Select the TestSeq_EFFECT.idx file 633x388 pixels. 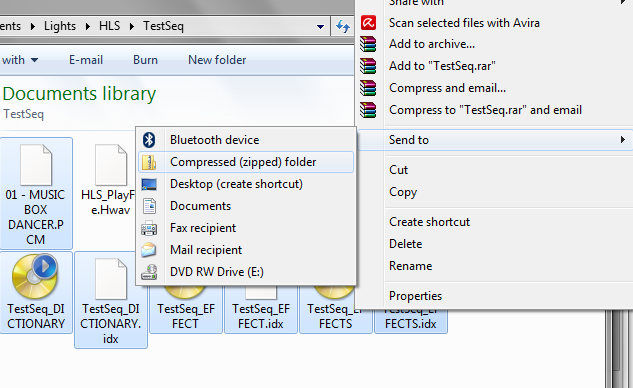(261, 309)
